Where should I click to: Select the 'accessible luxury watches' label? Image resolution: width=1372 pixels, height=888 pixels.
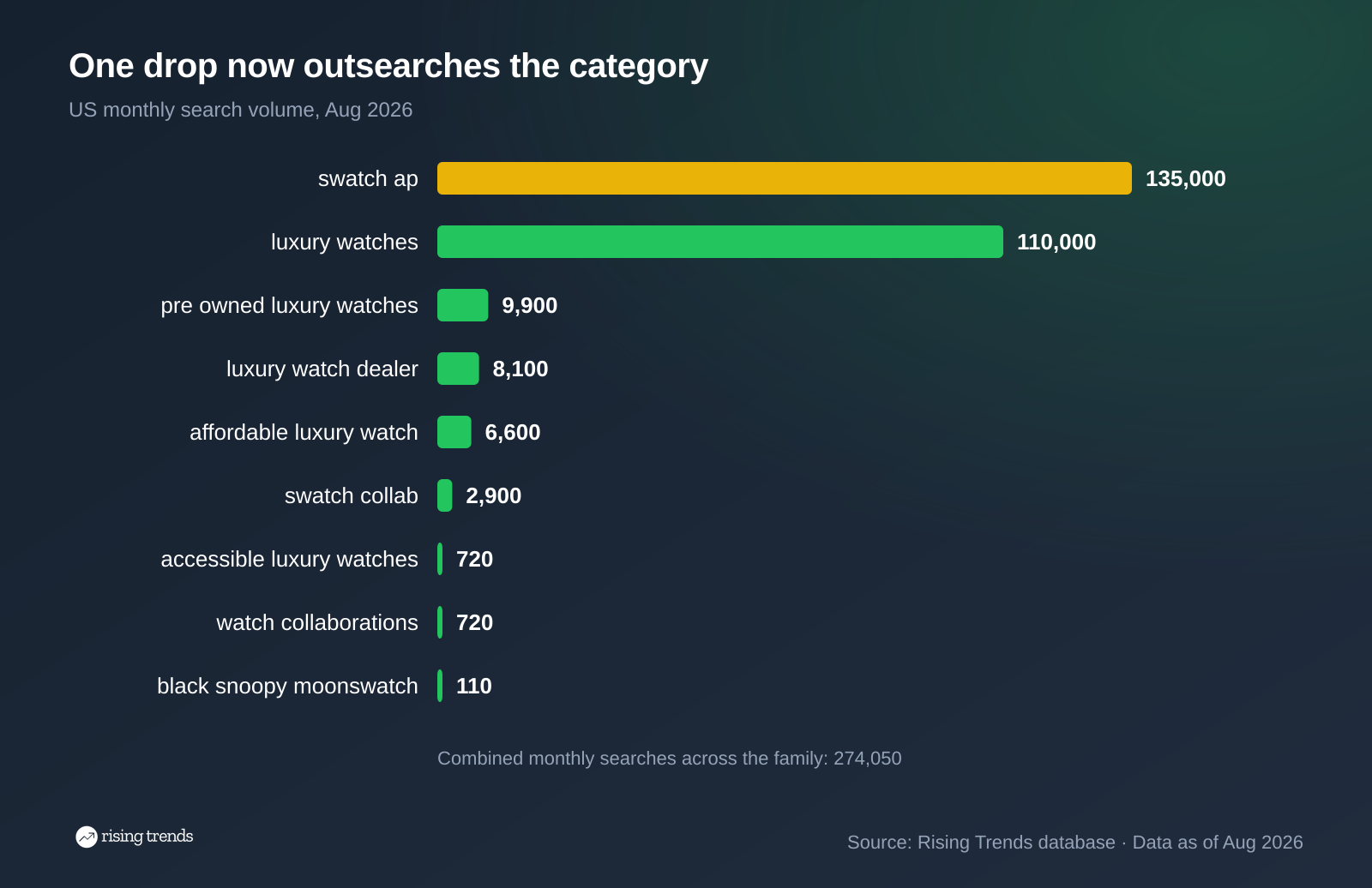coord(290,559)
